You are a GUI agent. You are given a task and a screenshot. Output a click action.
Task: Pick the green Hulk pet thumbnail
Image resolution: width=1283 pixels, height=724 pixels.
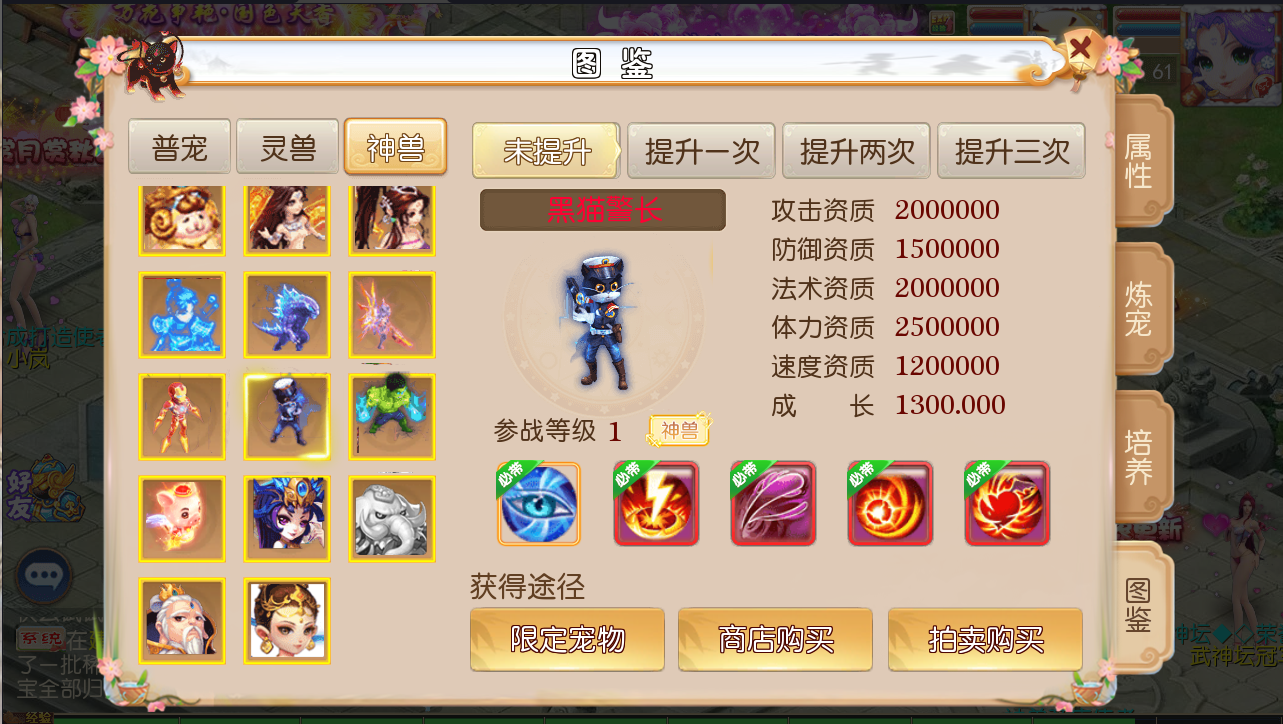pos(392,417)
